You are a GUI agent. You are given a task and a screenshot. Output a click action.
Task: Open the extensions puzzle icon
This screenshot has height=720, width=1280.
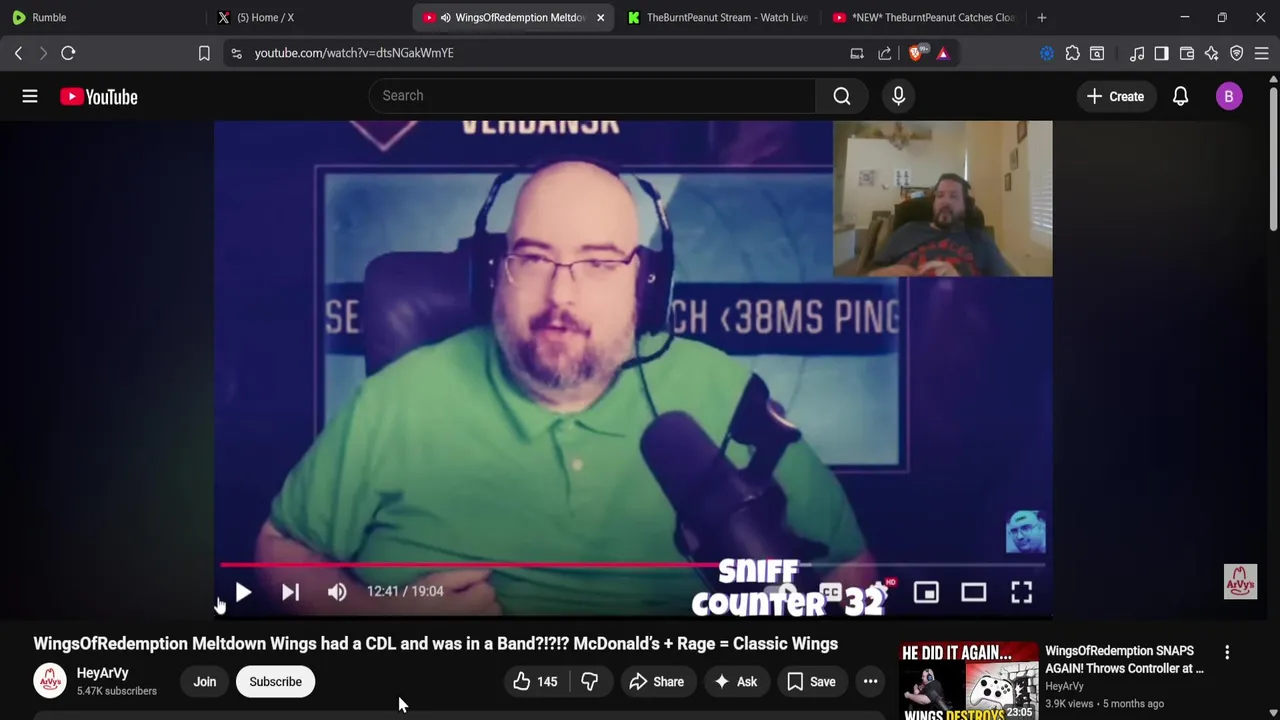click(x=1073, y=53)
